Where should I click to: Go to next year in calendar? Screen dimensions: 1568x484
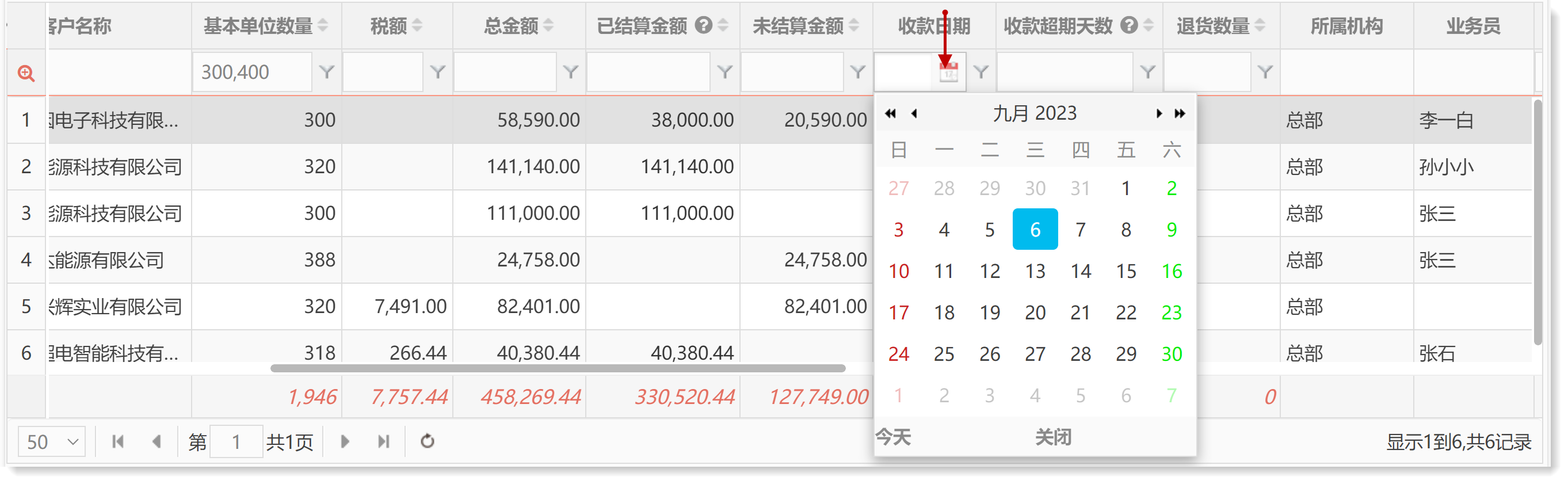(x=1180, y=113)
